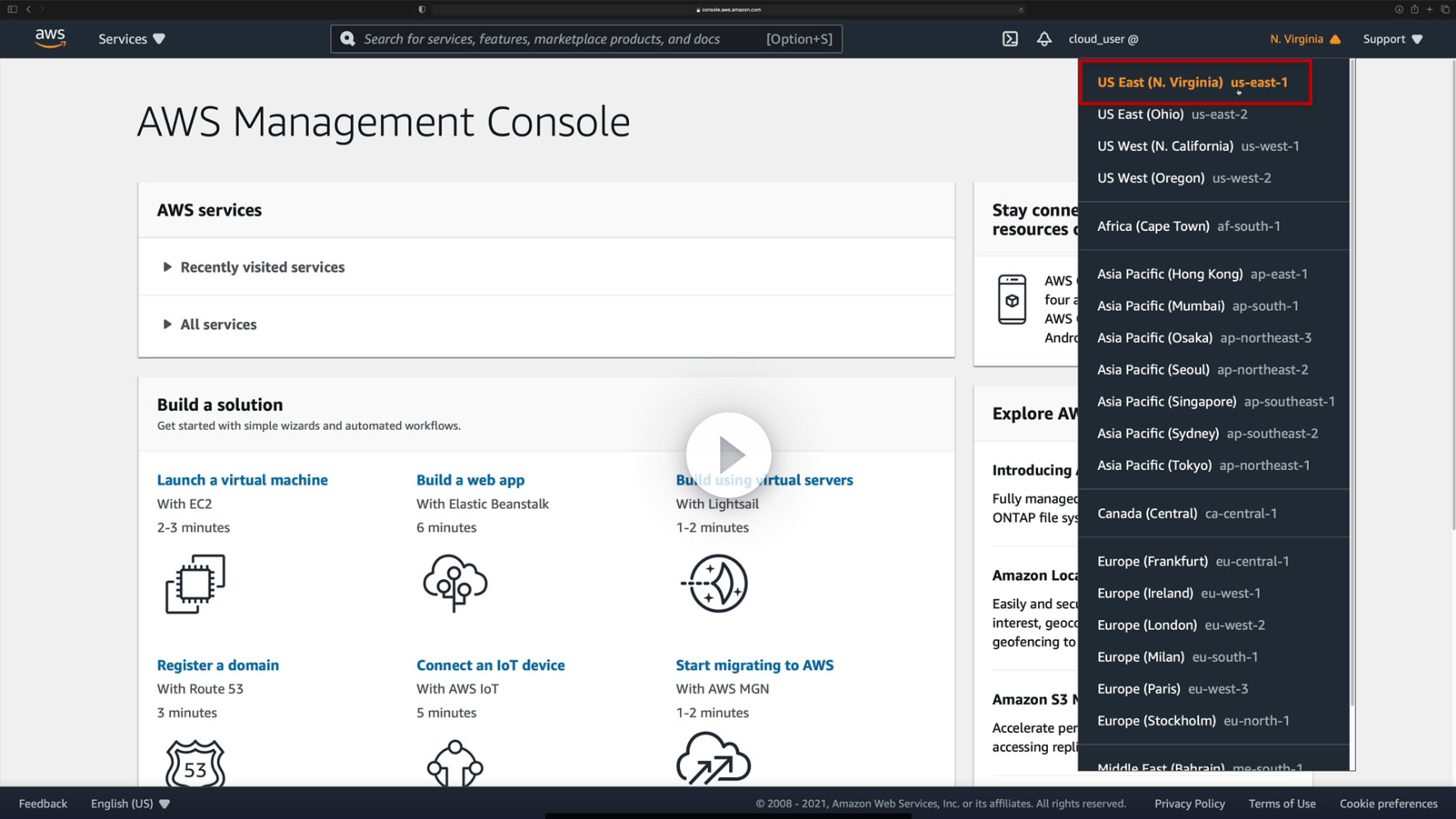Open the CloudShell terminal icon
The height and width of the screenshot is (819, 1456).
pos(1010,39)
